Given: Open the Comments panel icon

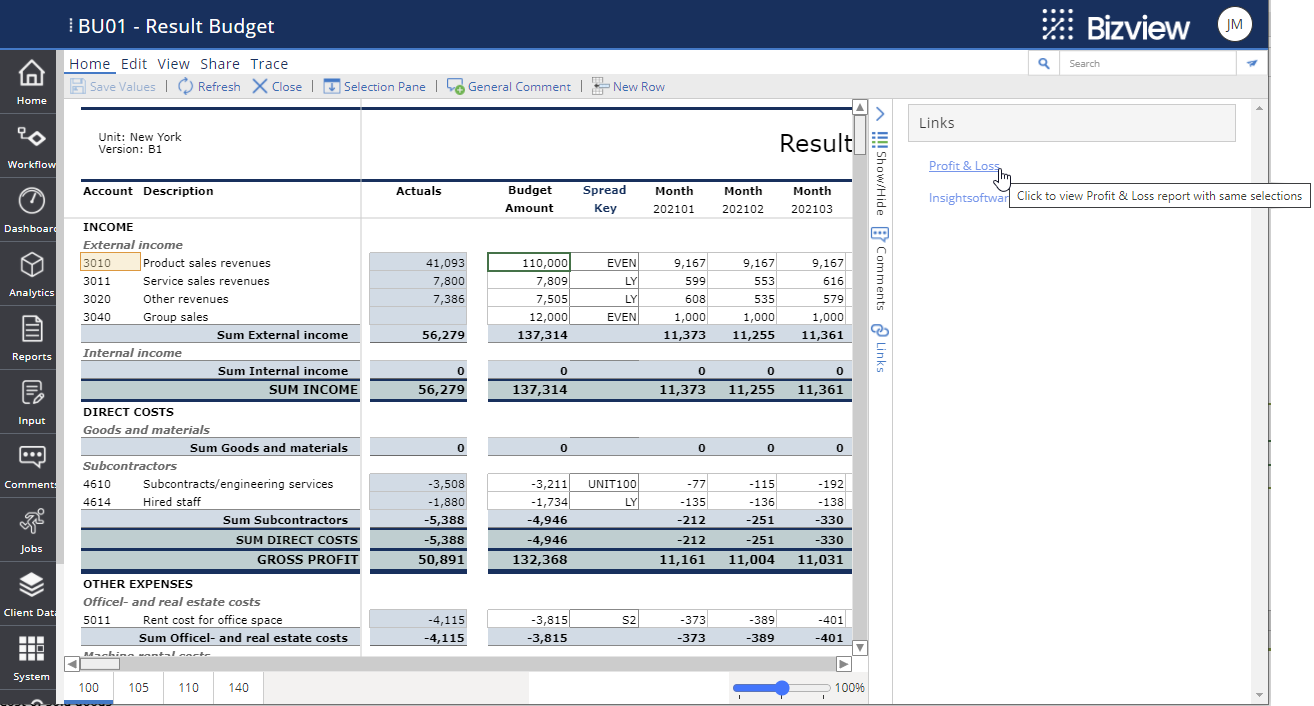Looking at the screenshot, I should [880, 235].
